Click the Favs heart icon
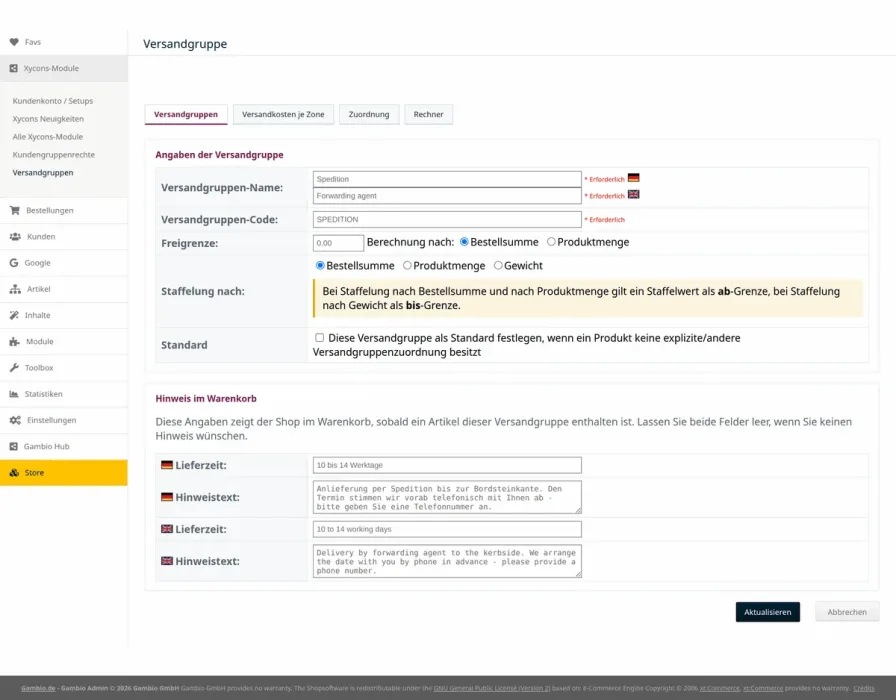 coord(14,42)
